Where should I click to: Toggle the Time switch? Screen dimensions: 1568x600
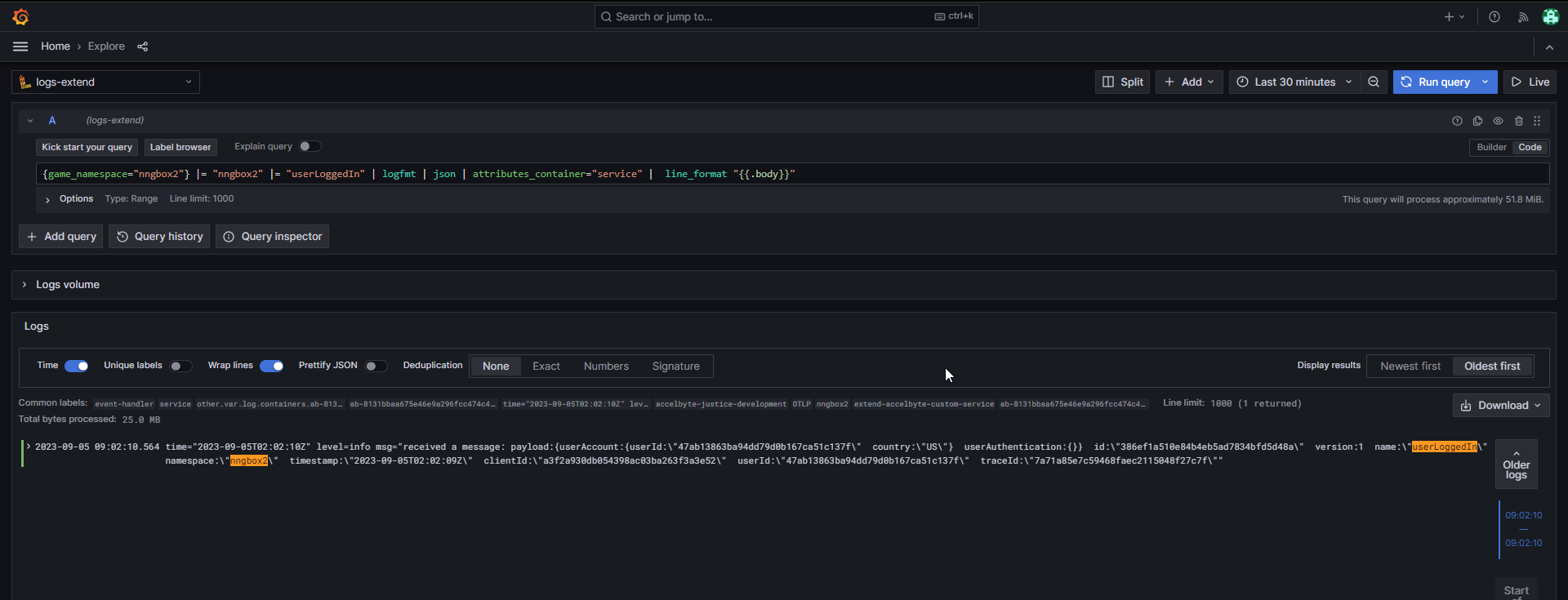click(x=76, y=366)
